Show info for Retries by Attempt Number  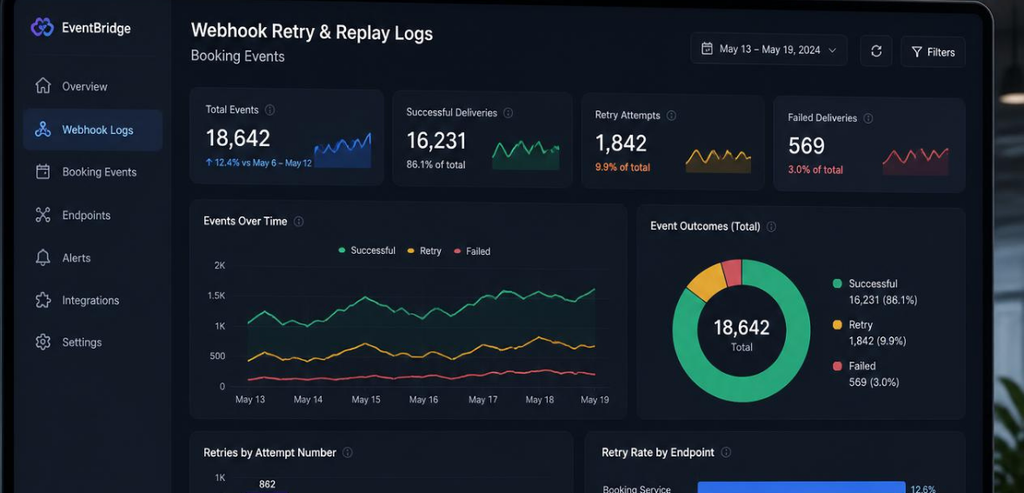tap(347, 453)
